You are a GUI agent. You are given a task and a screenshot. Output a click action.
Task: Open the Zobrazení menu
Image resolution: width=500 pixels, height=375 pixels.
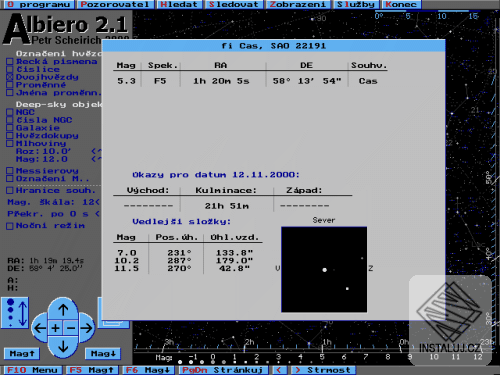click(298, 5)
